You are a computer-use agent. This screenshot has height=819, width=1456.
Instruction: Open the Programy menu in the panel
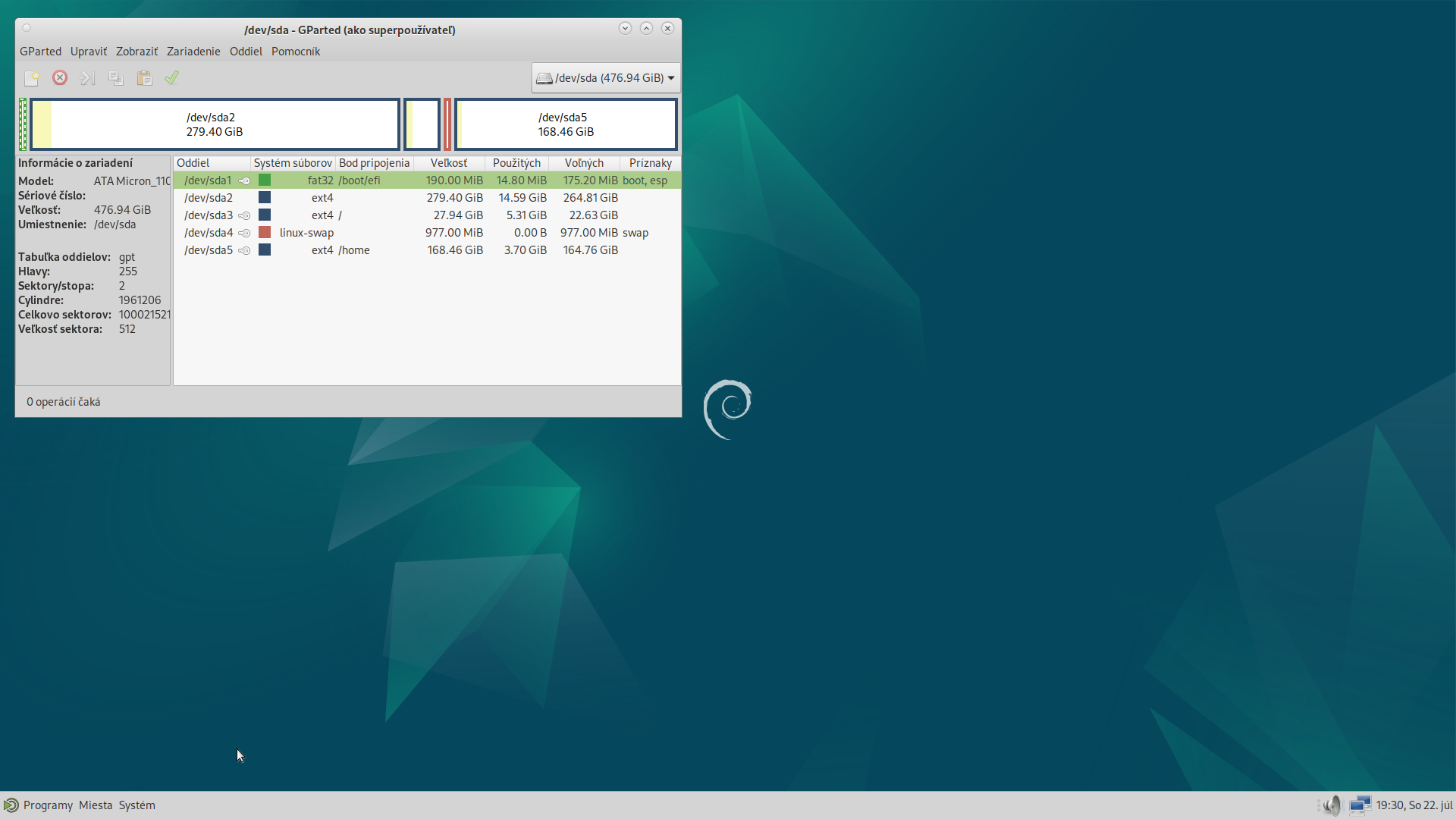(x=48, y=805)
